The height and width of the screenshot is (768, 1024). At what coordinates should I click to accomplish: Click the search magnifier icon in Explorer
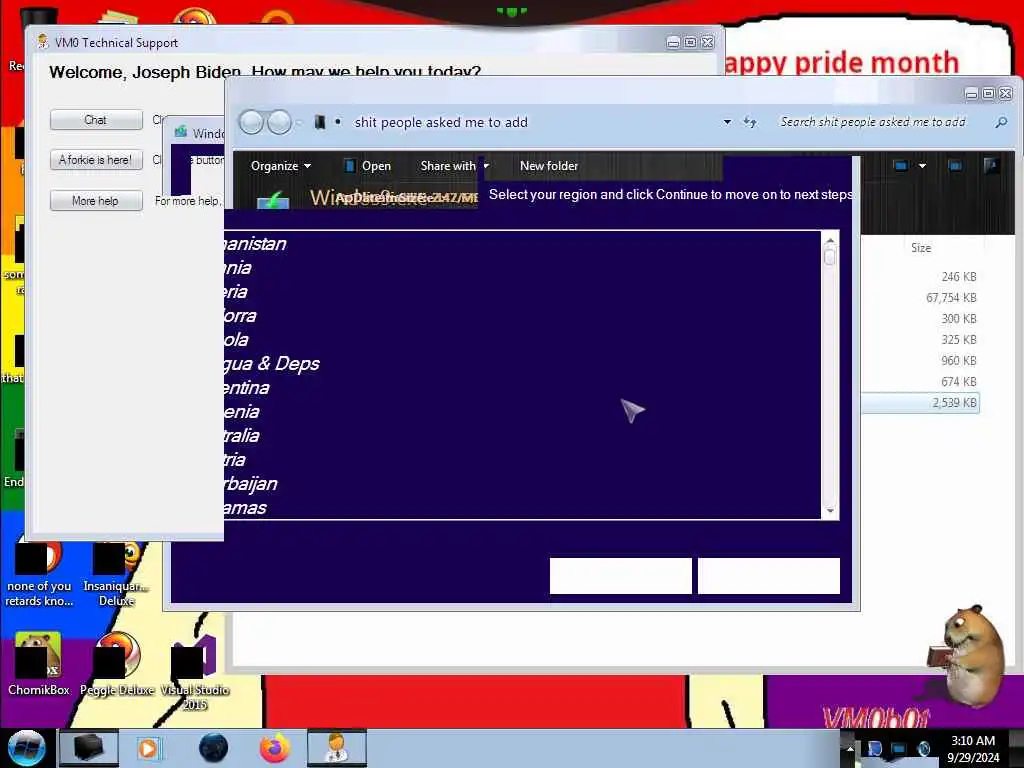click(1000, 122)
